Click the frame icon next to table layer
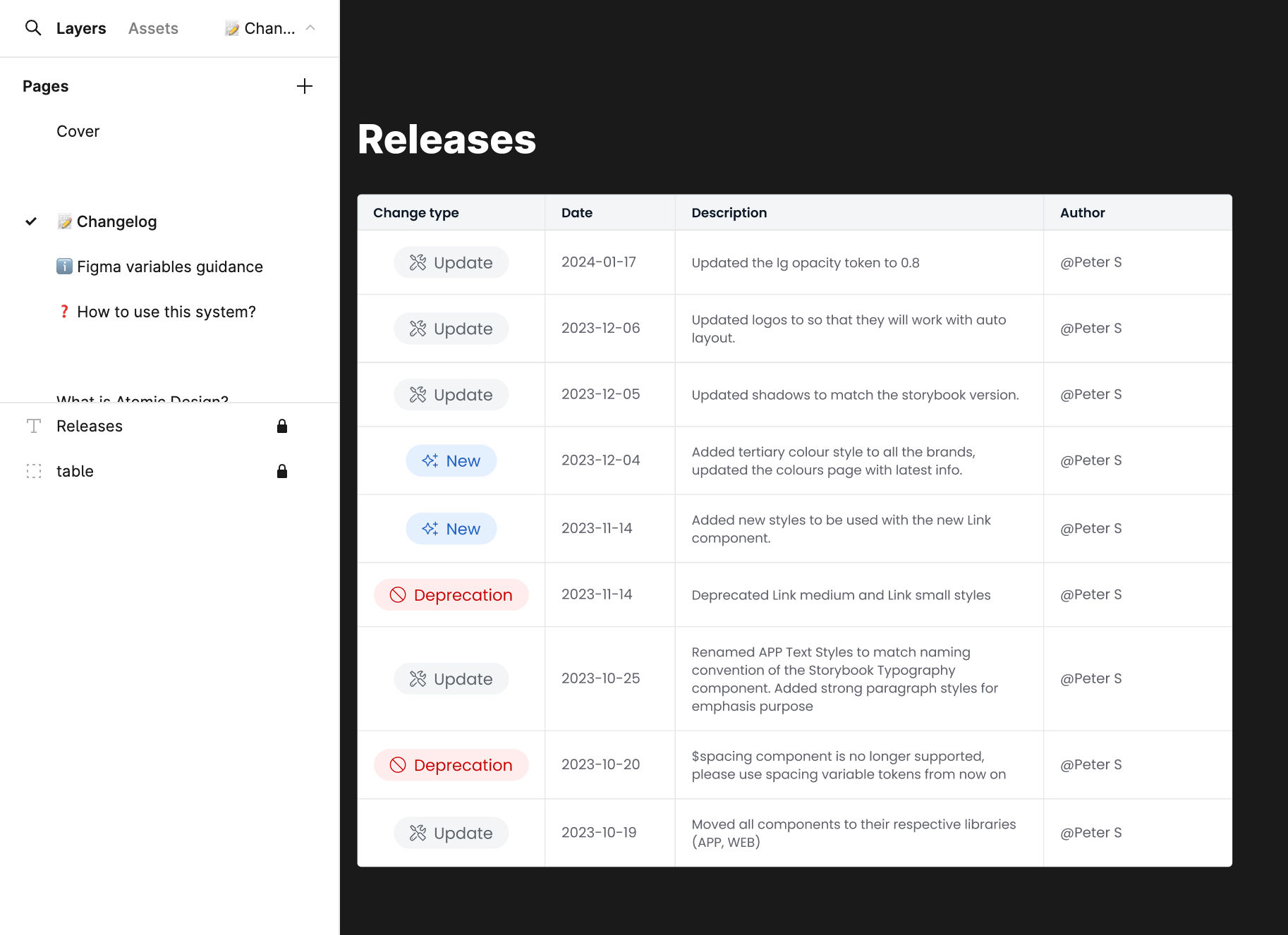The image size is (1288, 935). point(33,470)
